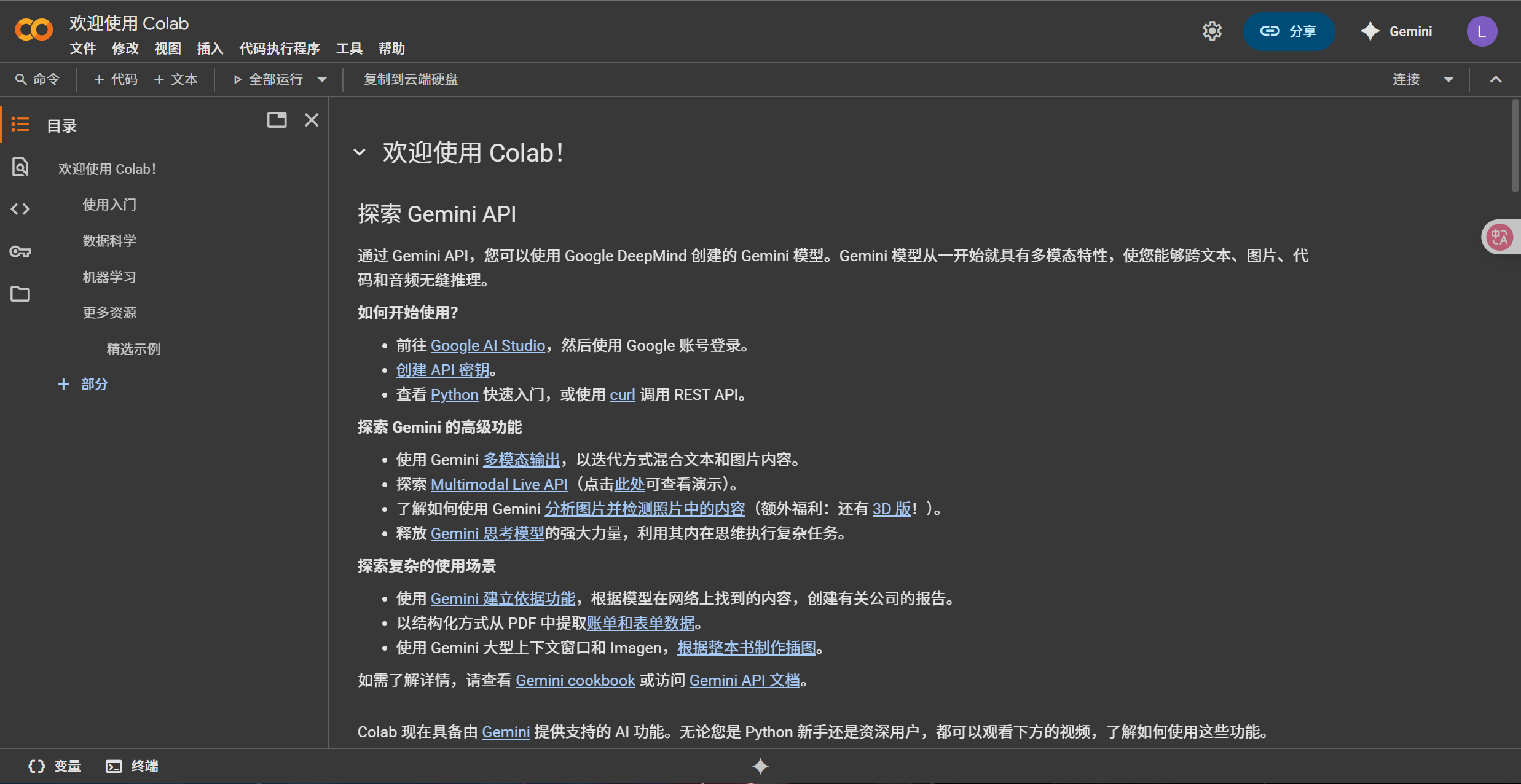Collapse the header with the up chevron

pos(1496,79)
